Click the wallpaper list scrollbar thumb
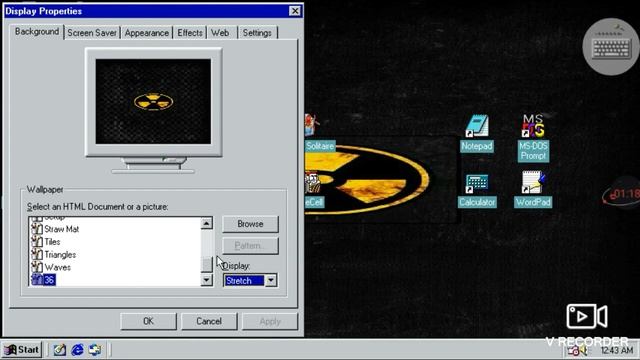640x360 pixels. point(207,264)
